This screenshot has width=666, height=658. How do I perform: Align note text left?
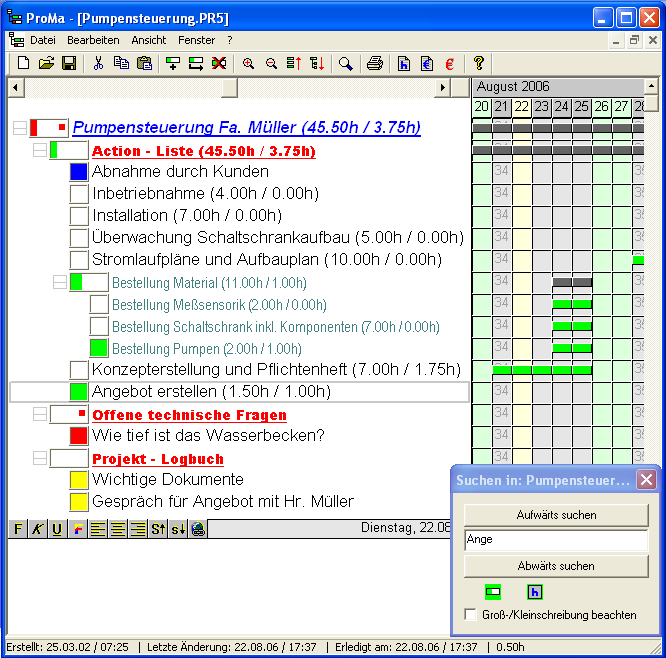(98, 529)
